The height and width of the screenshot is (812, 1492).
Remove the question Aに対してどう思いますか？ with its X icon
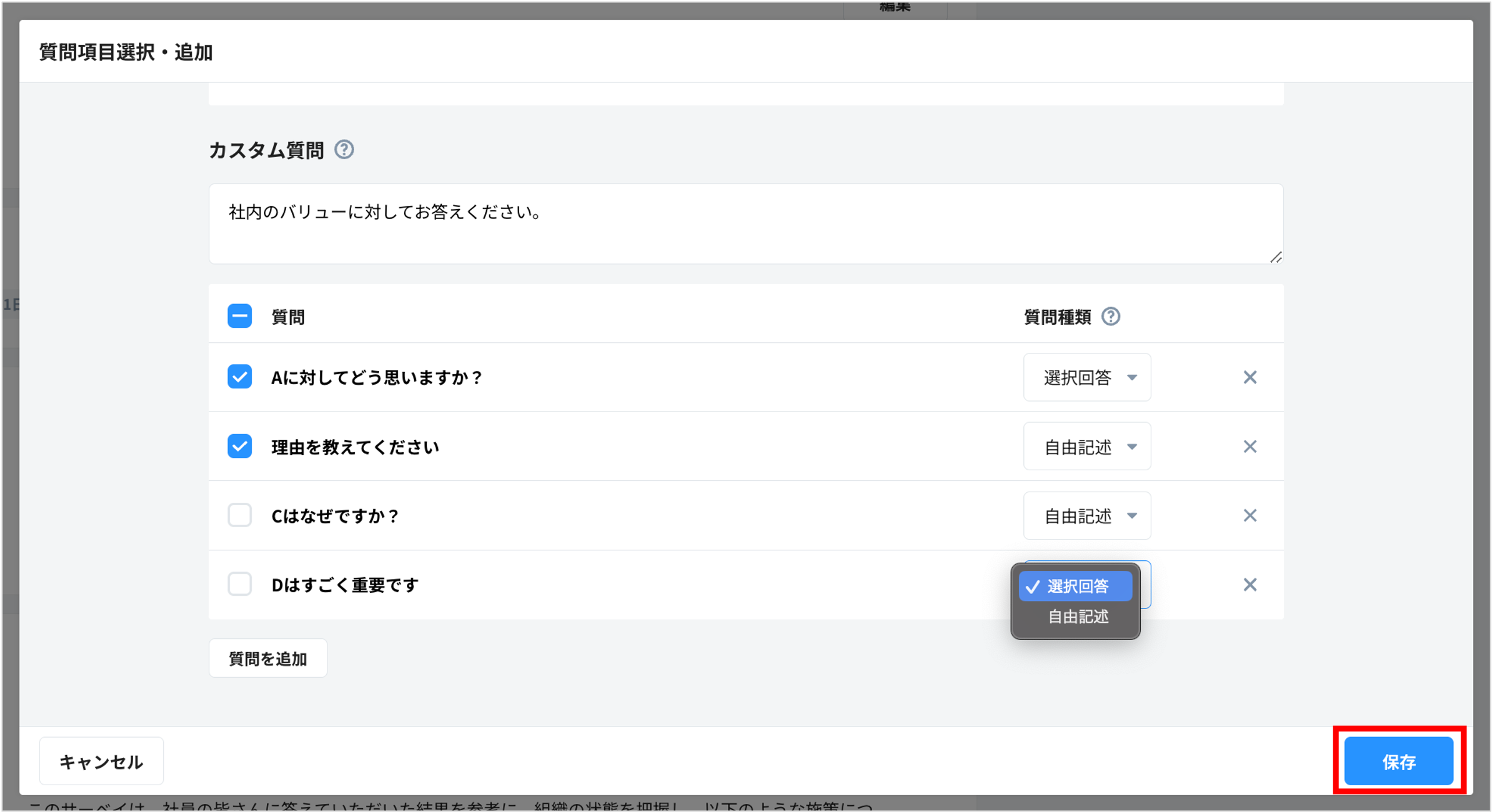[x=1250, y=377]
